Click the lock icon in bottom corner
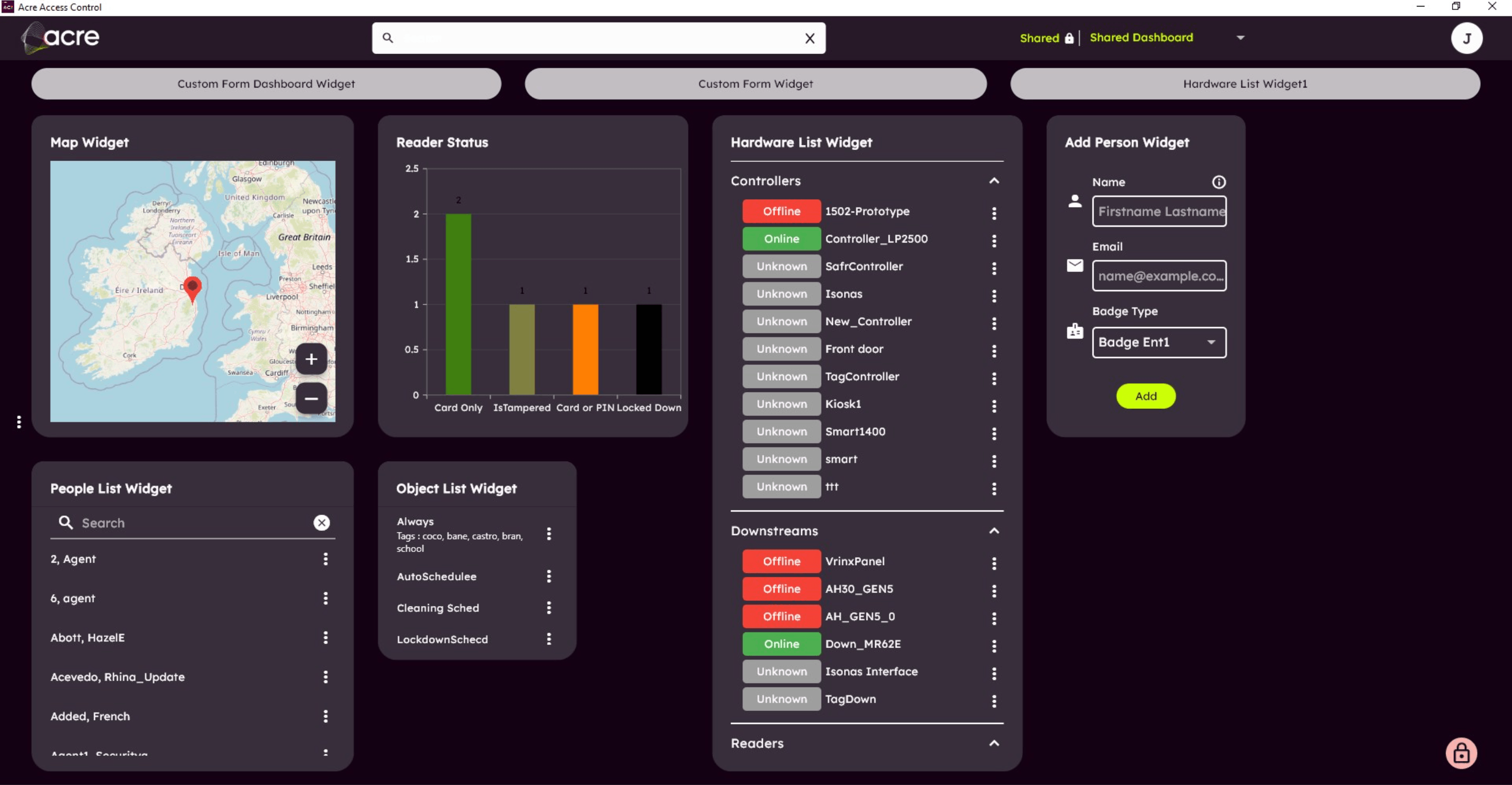This screenshot has width=1512, height=785. click(1461, 752)
